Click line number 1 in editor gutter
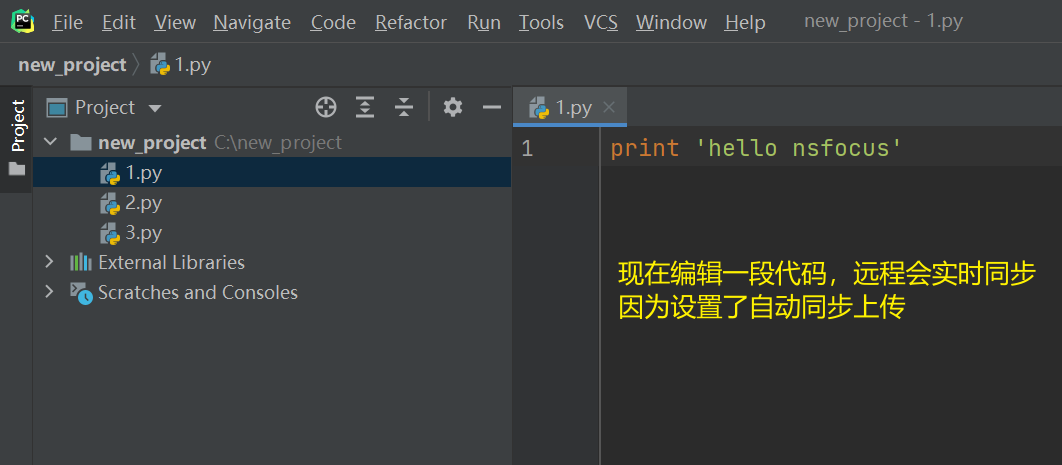Viewport: 1062px width, 465px height. (527, 149)
